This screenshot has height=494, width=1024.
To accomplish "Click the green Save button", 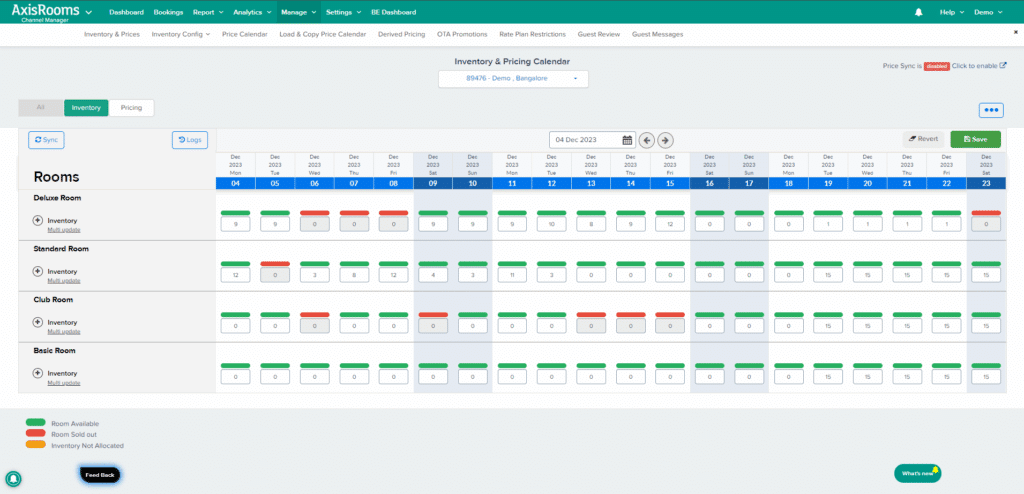I will [x=975, y=139].
